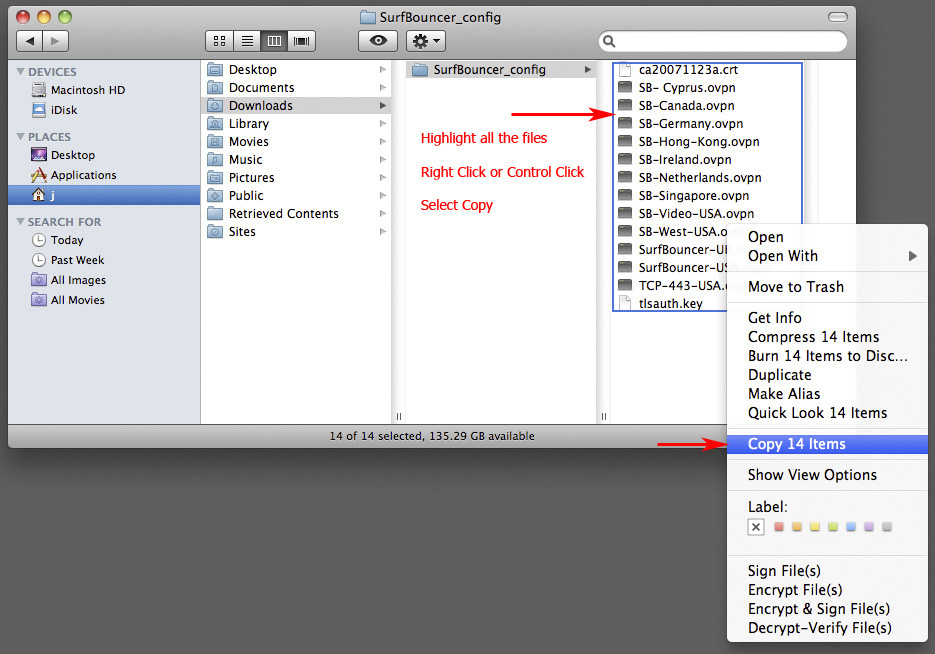Collapse the SEARCH FOR sidebar section
This screenshot has width=935, height=654.
pos(21,222)
